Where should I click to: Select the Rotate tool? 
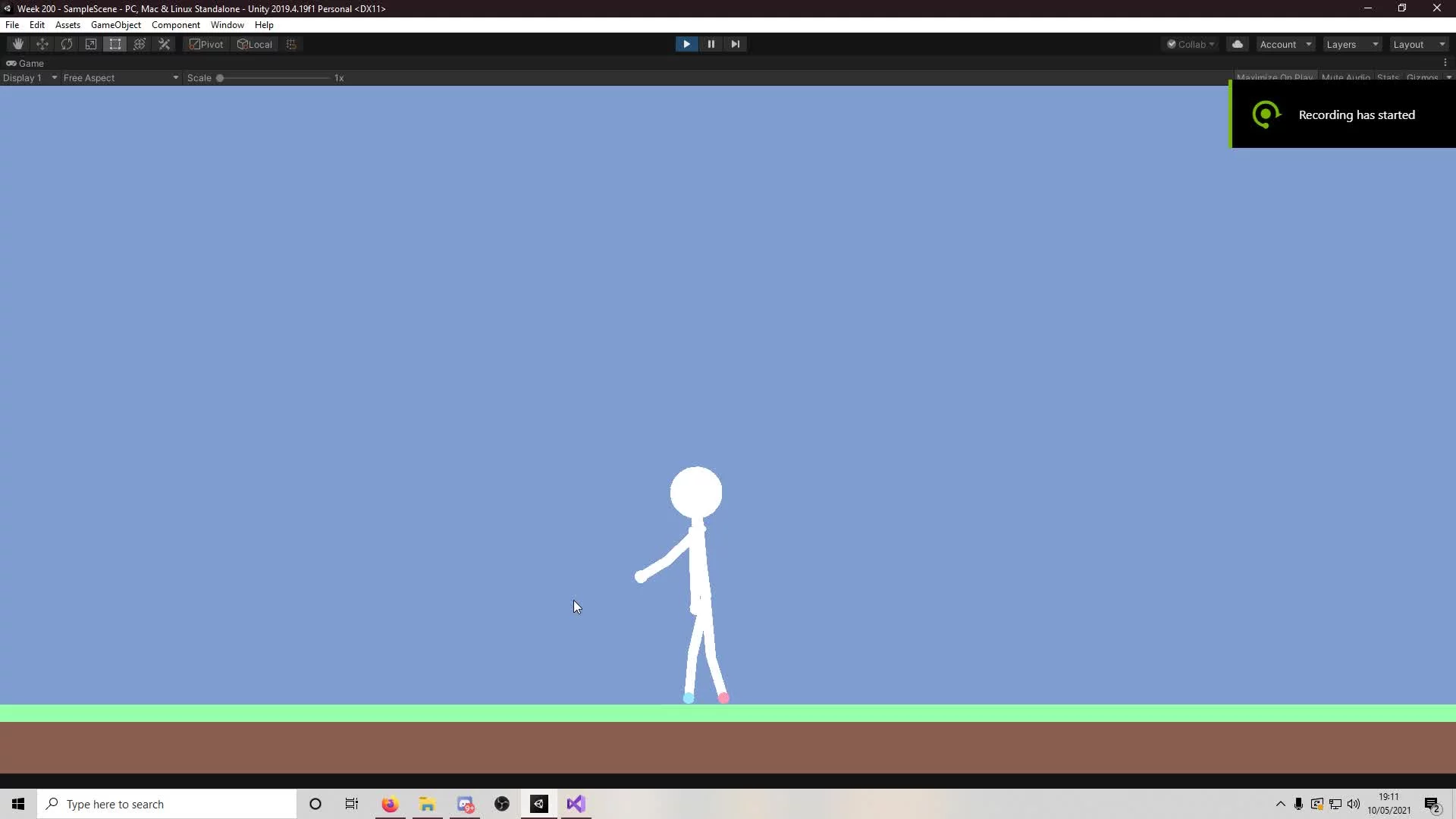click(x=67, y=44)
